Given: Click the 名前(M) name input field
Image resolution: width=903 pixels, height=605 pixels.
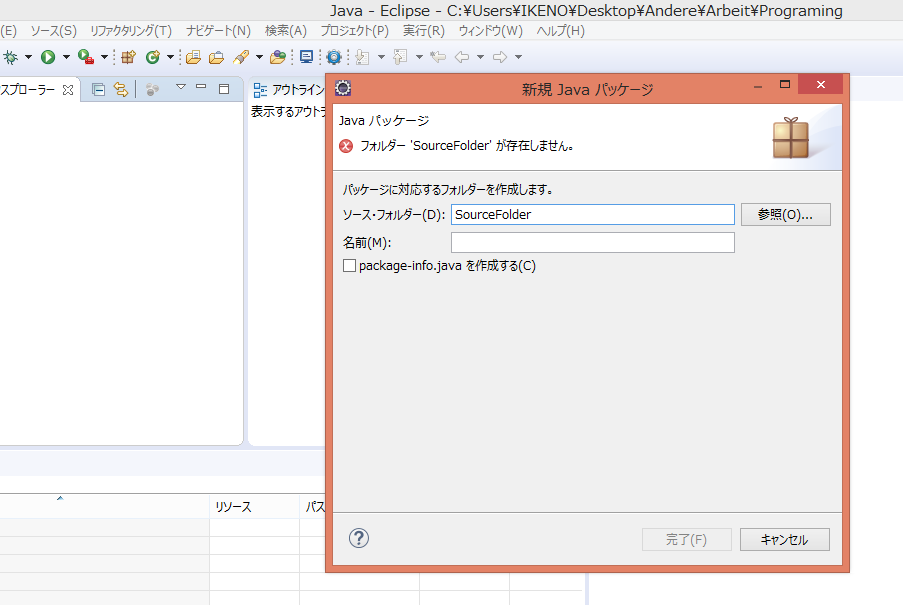Looking at the screenshot, I should [593, 242].
